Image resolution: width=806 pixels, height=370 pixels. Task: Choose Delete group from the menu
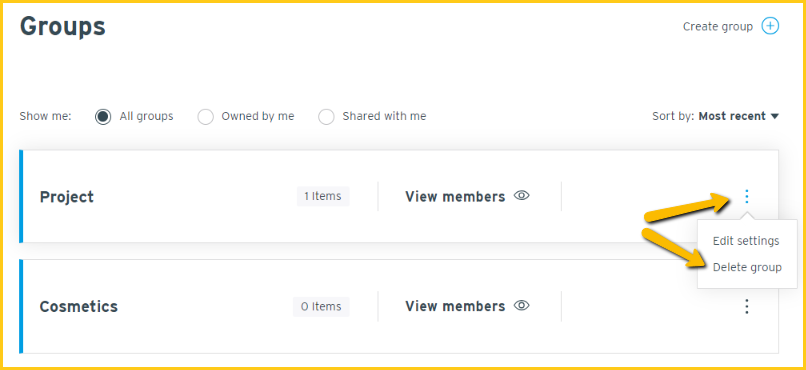click(747, 267)
